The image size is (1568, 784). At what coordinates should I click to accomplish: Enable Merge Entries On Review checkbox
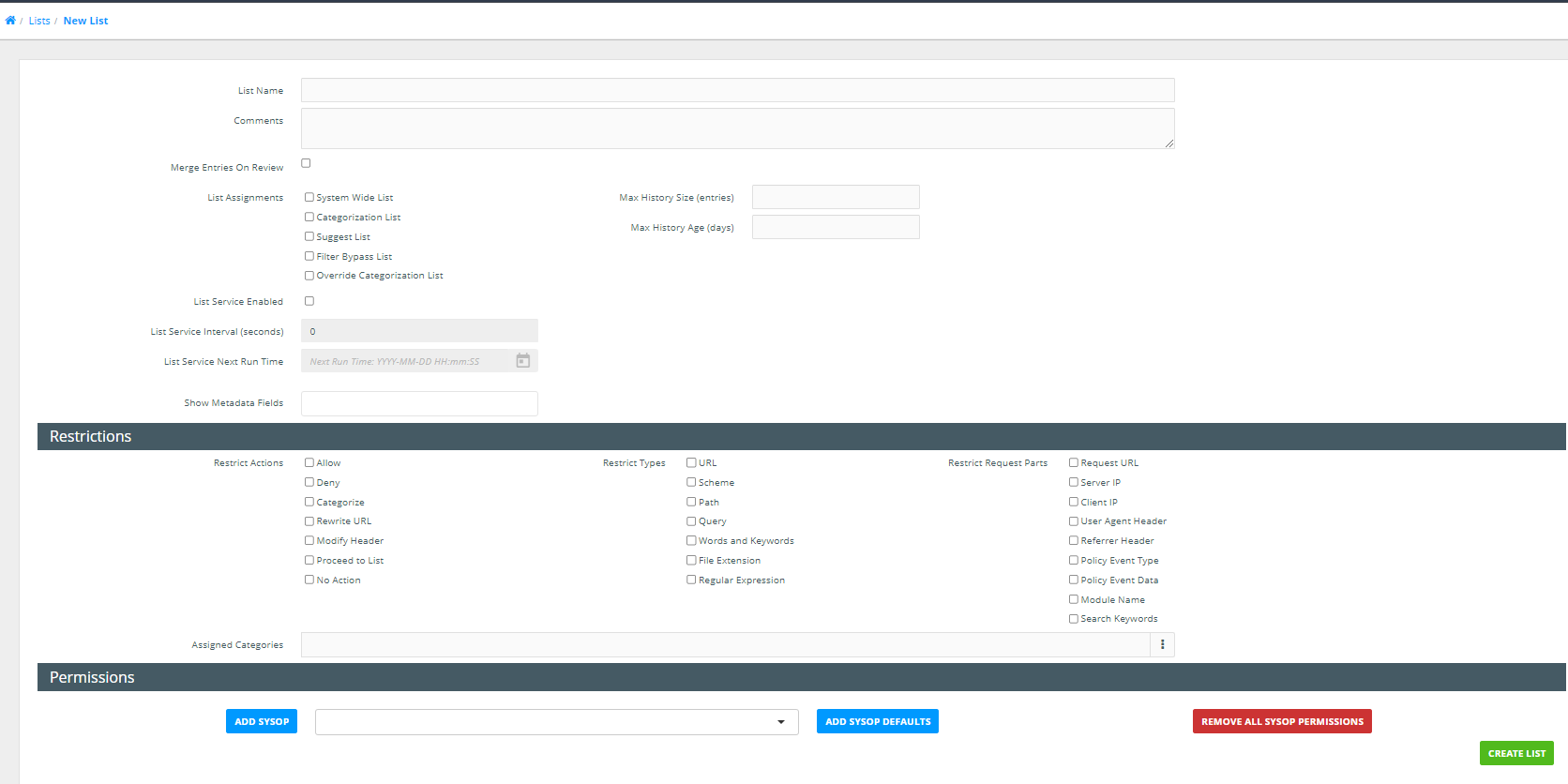click(x=306, y=163)
